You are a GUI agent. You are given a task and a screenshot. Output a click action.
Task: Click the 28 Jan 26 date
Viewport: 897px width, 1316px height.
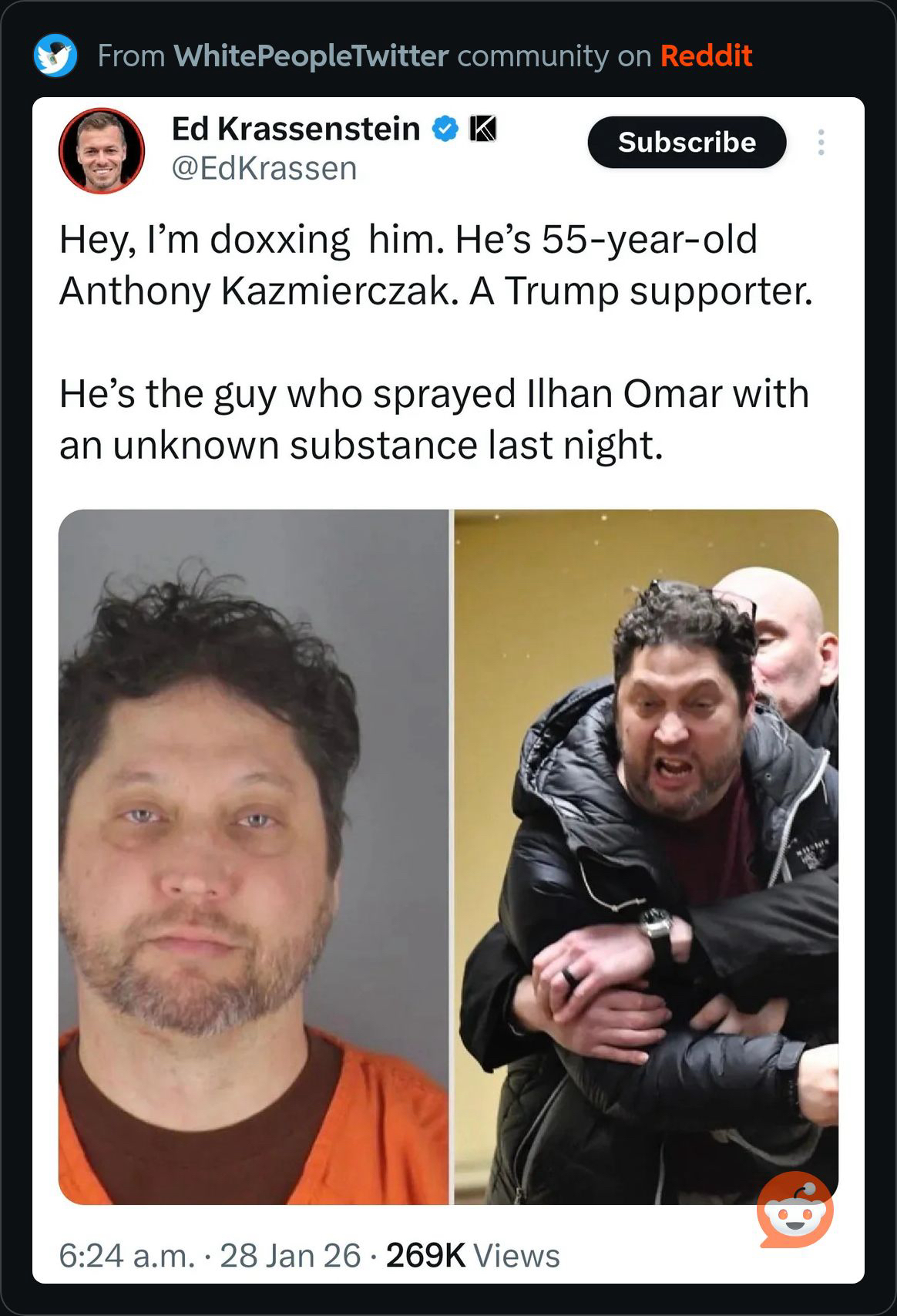pos(291,1256)
